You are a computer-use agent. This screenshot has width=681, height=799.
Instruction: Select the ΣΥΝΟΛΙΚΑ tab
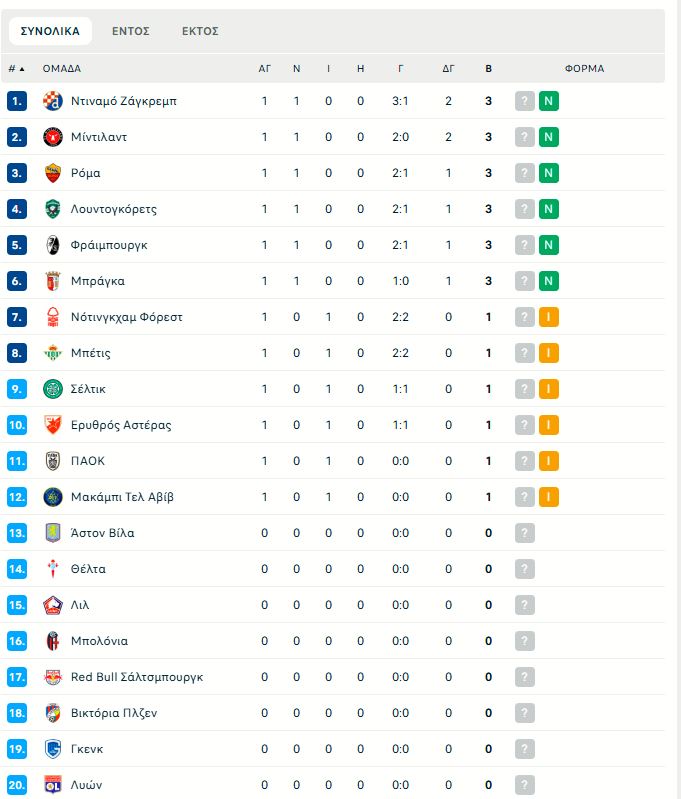tap(50, 31)
